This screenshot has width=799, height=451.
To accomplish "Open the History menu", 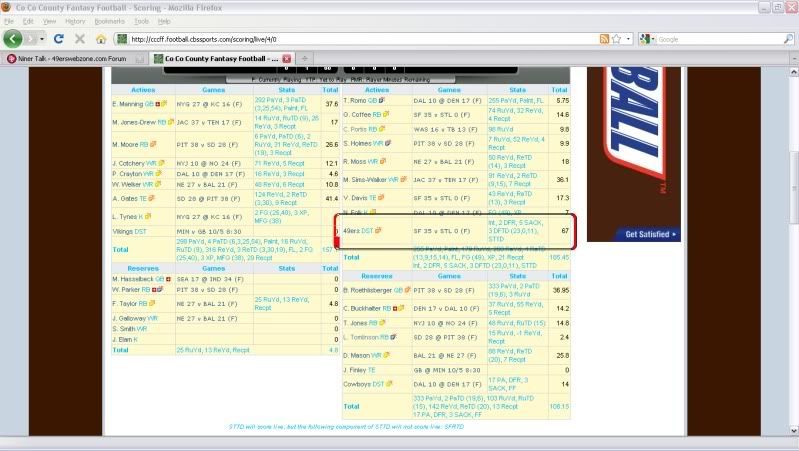I will tap(75, 21).
